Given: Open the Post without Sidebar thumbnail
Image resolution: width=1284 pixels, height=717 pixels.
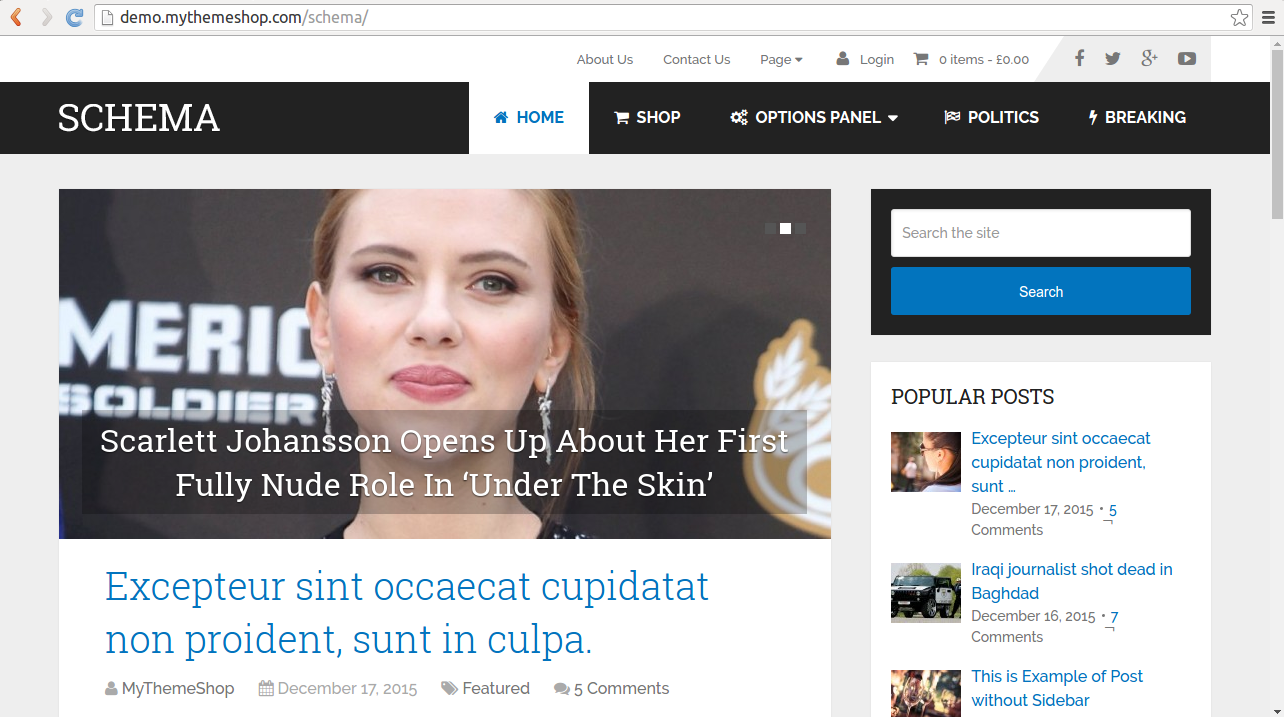Looking at the screenshot, I should (926, 693).
